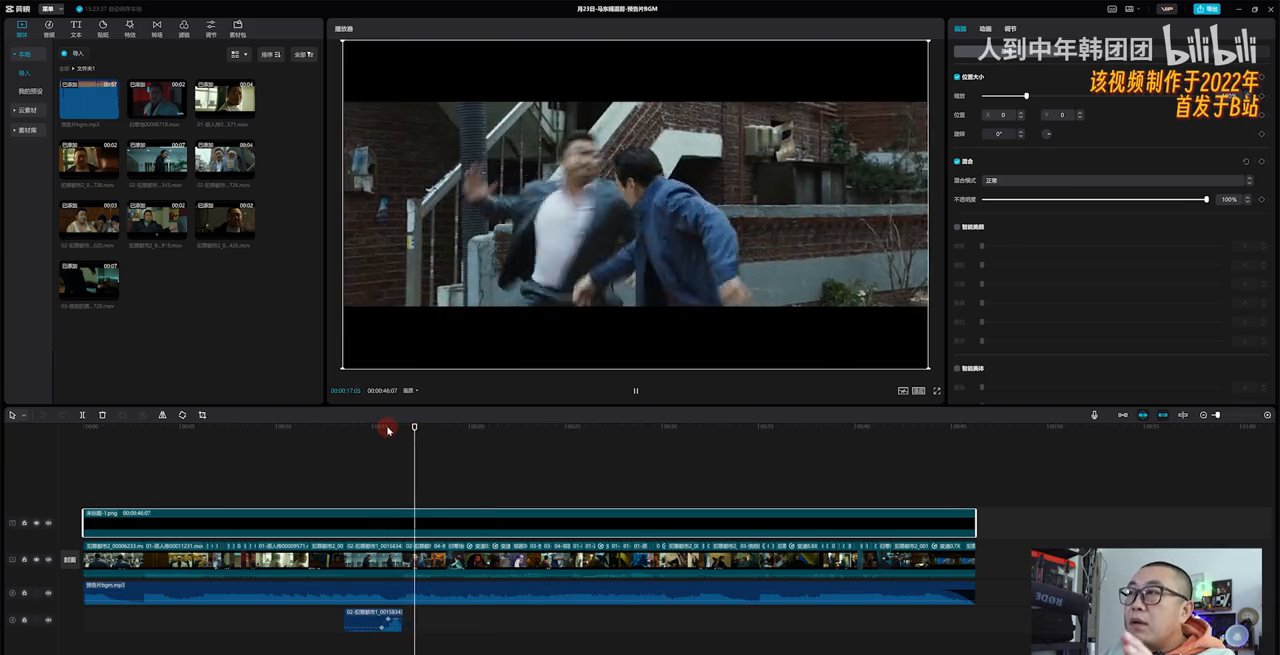1280x655 pixels.
Task: Select 我的预设 in the sidebar
Action: coord(30,91)
